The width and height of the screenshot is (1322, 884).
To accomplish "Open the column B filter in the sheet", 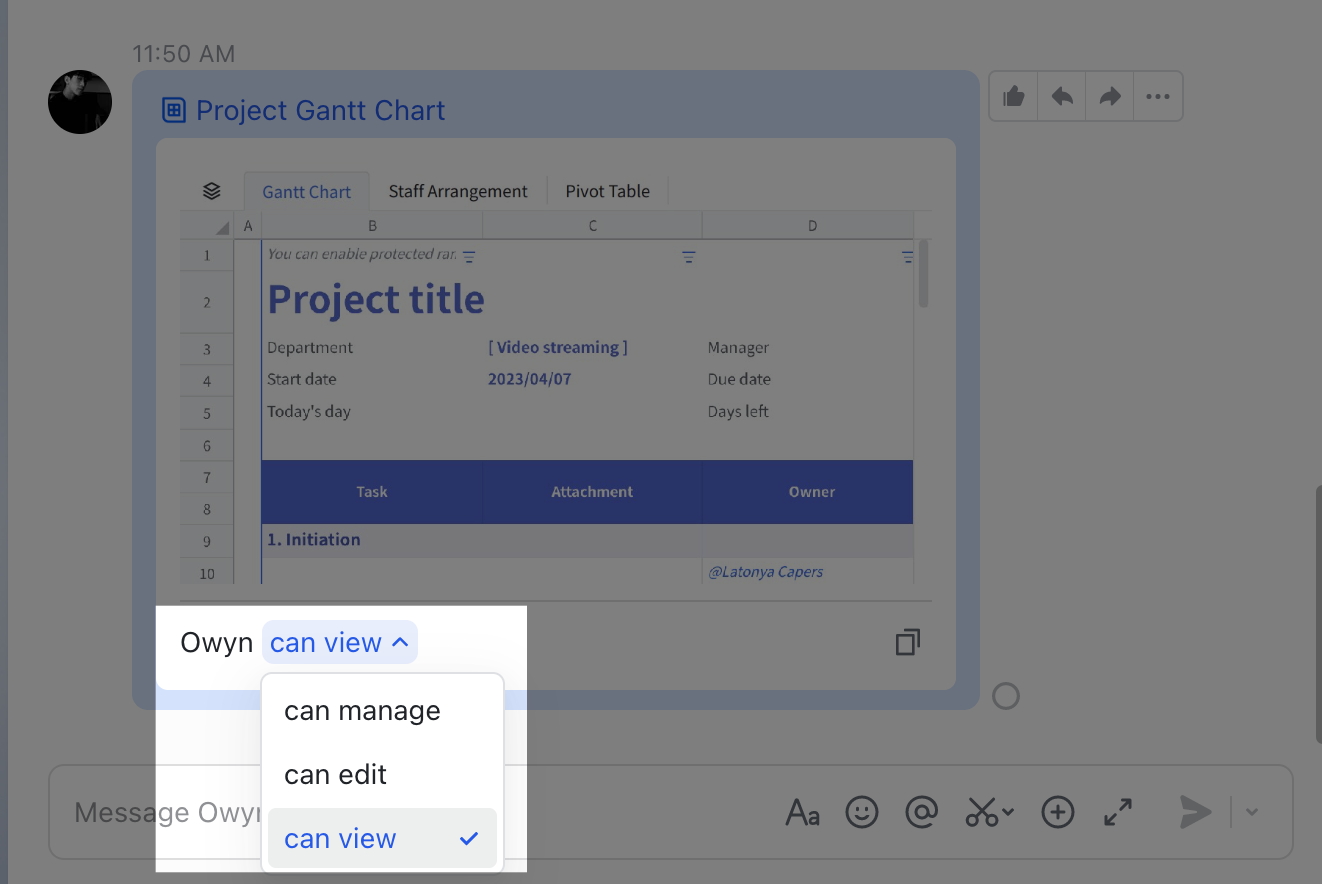I will click(x=469, y=256).
